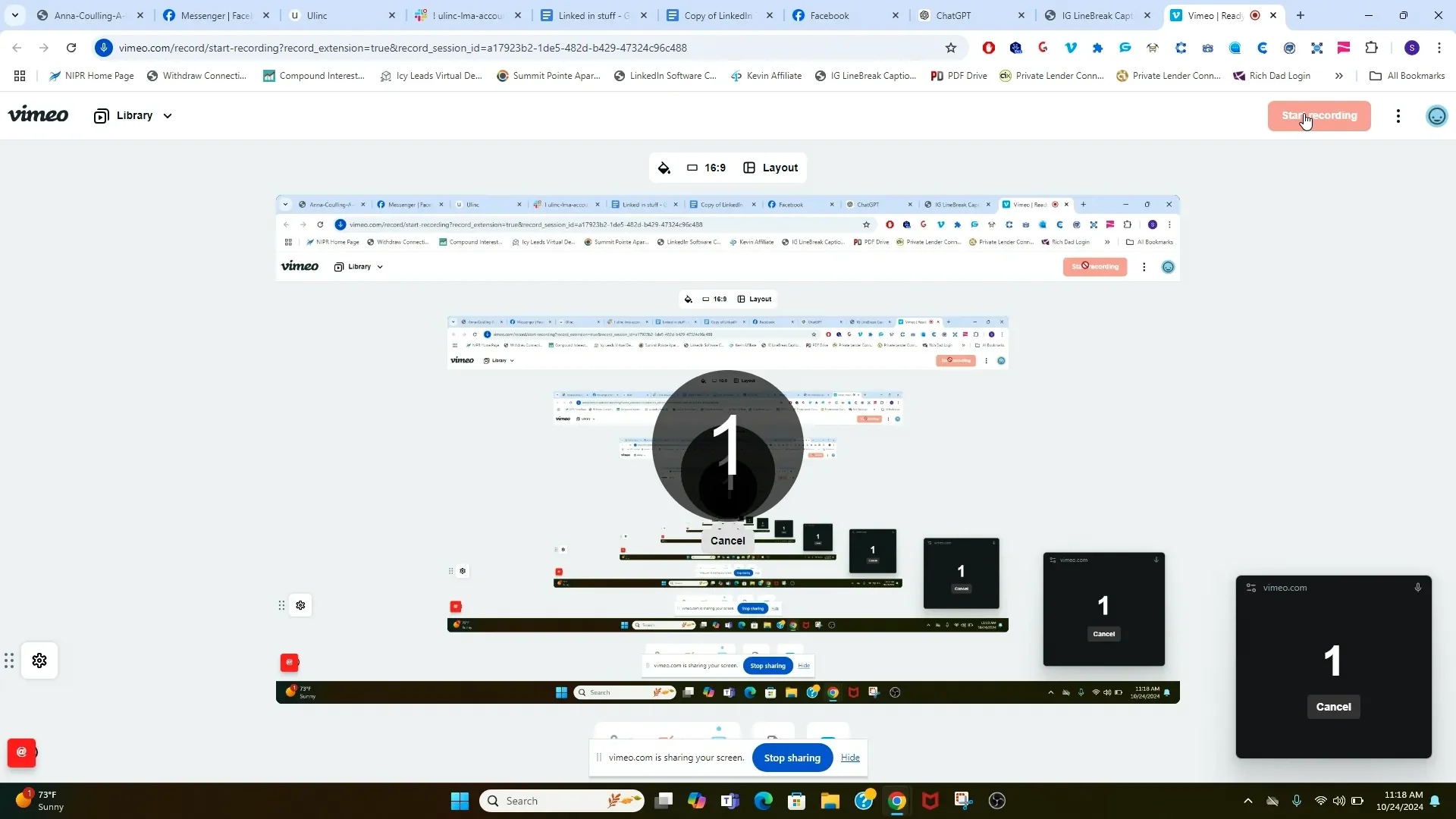Click the Start recording button
This screenshot has width=1456, height=819.
pos(1319,116)
